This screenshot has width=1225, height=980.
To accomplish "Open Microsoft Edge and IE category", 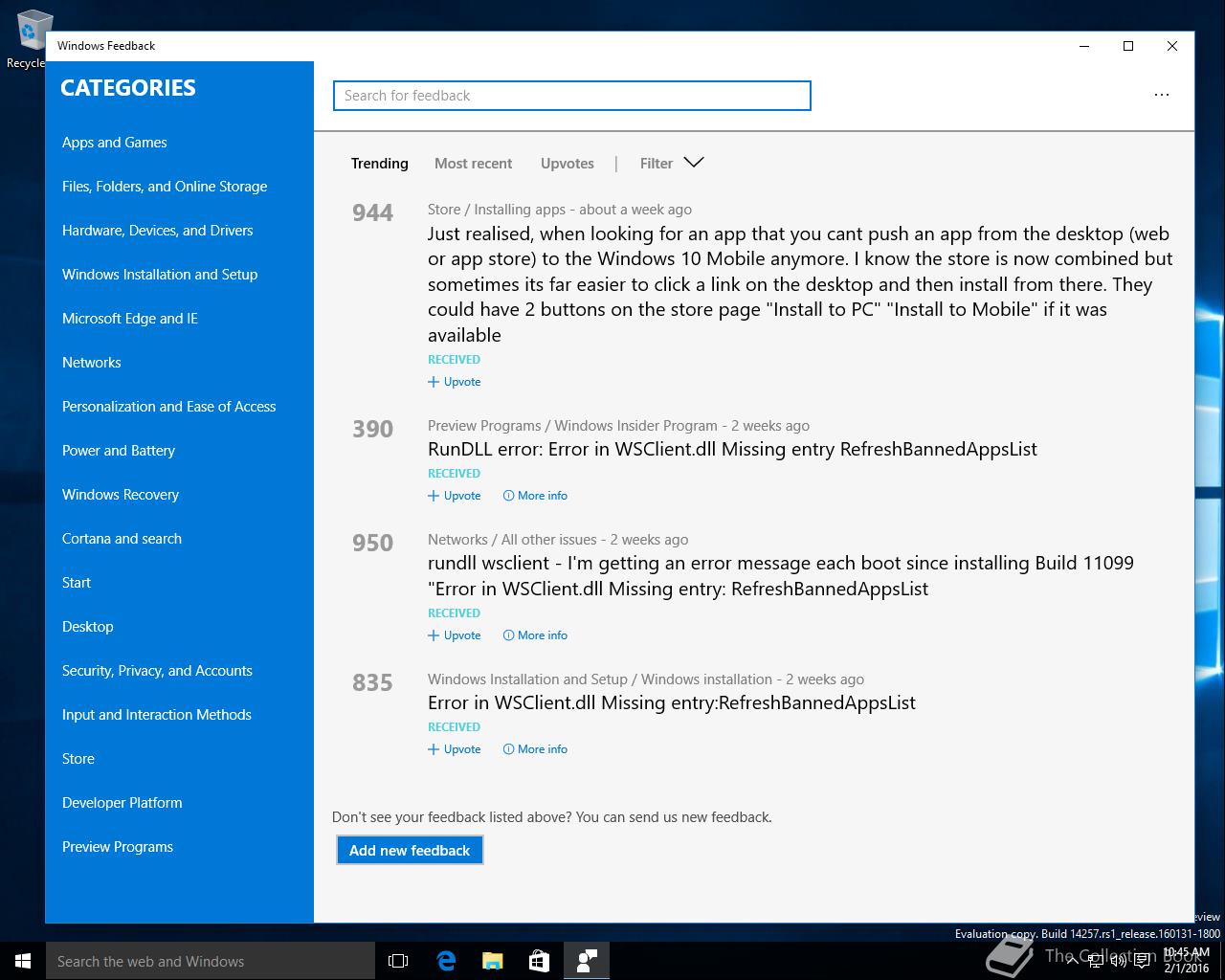I will (x=130, y=319).
